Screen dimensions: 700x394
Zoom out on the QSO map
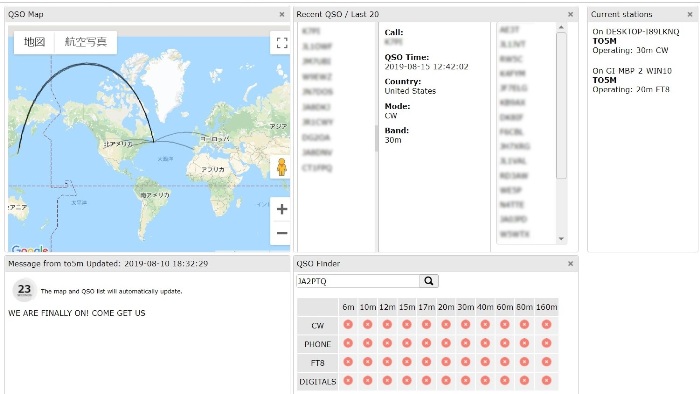point(282,233)
